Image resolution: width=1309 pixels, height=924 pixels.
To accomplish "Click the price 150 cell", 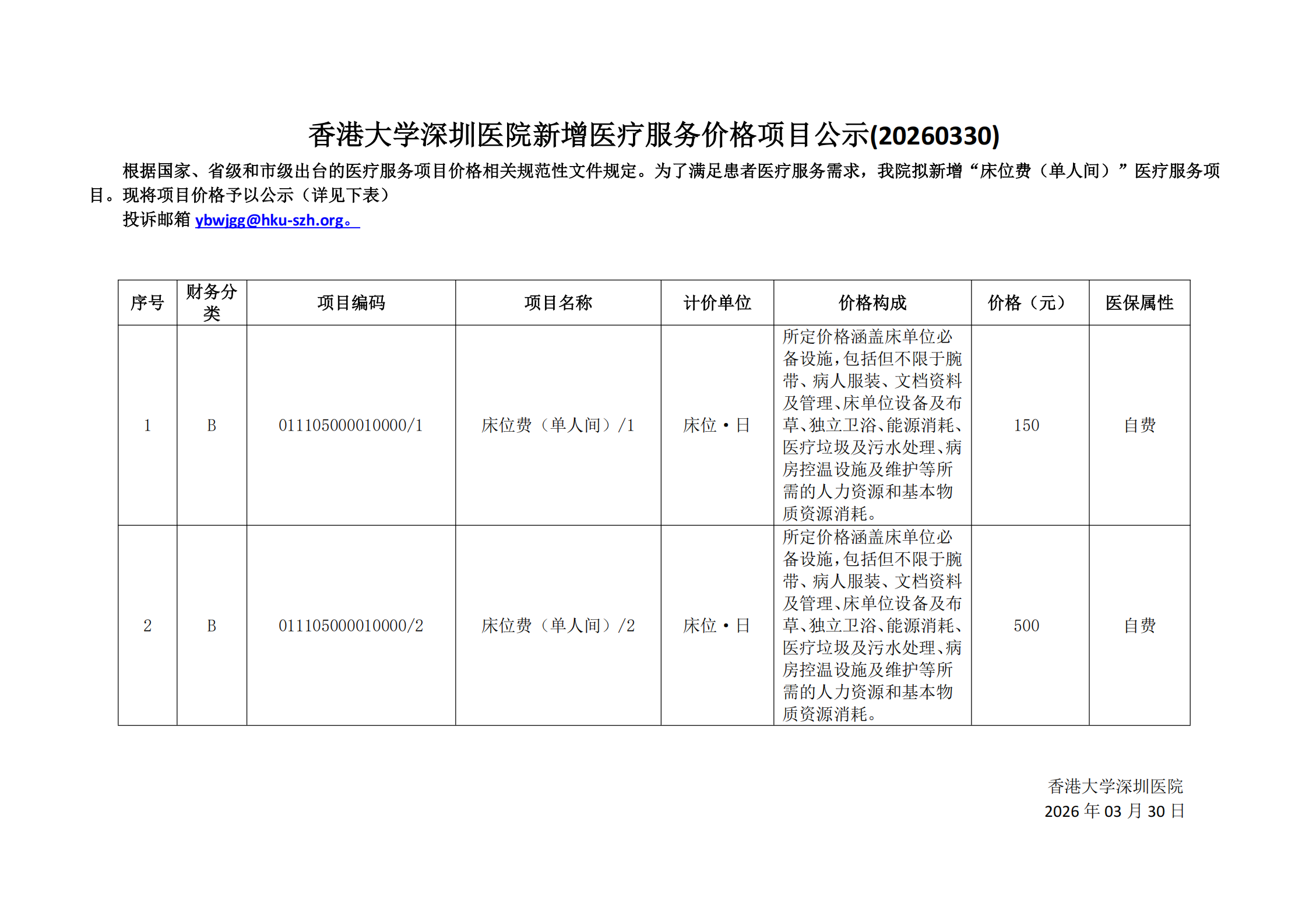I will pyautogui.click(x=1026, y=425).
